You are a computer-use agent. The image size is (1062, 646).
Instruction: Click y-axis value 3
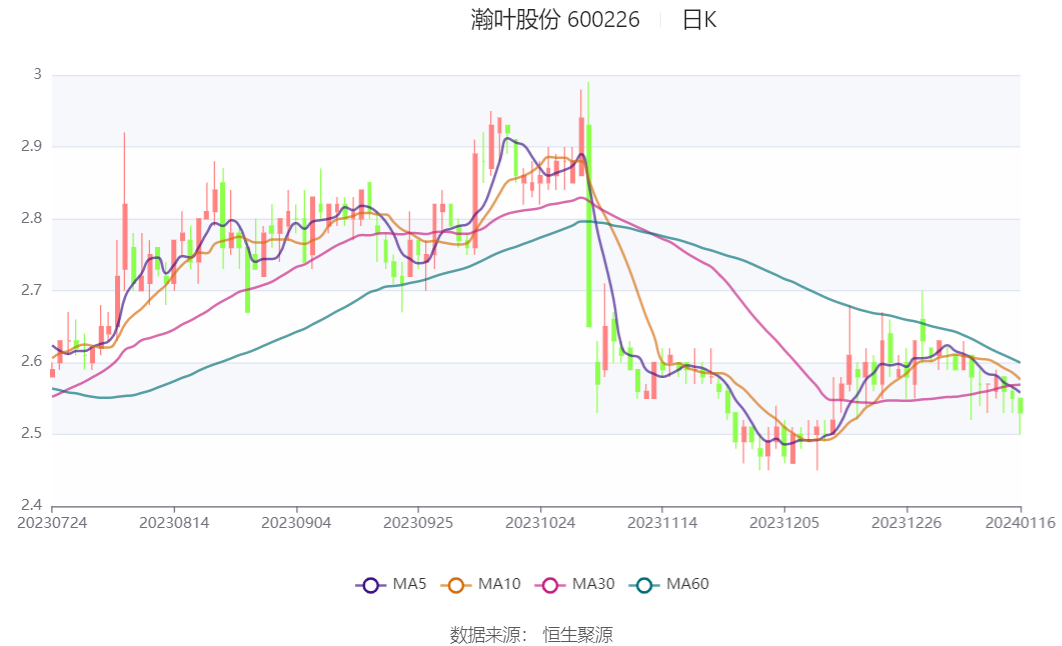(38, 74)
